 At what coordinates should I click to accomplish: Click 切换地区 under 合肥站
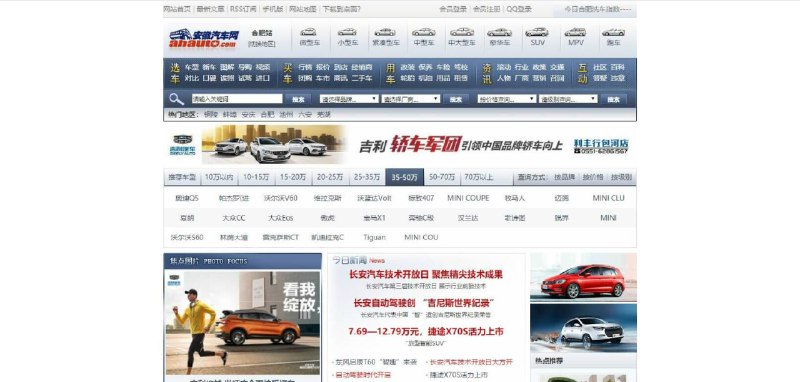pos(262,43)
